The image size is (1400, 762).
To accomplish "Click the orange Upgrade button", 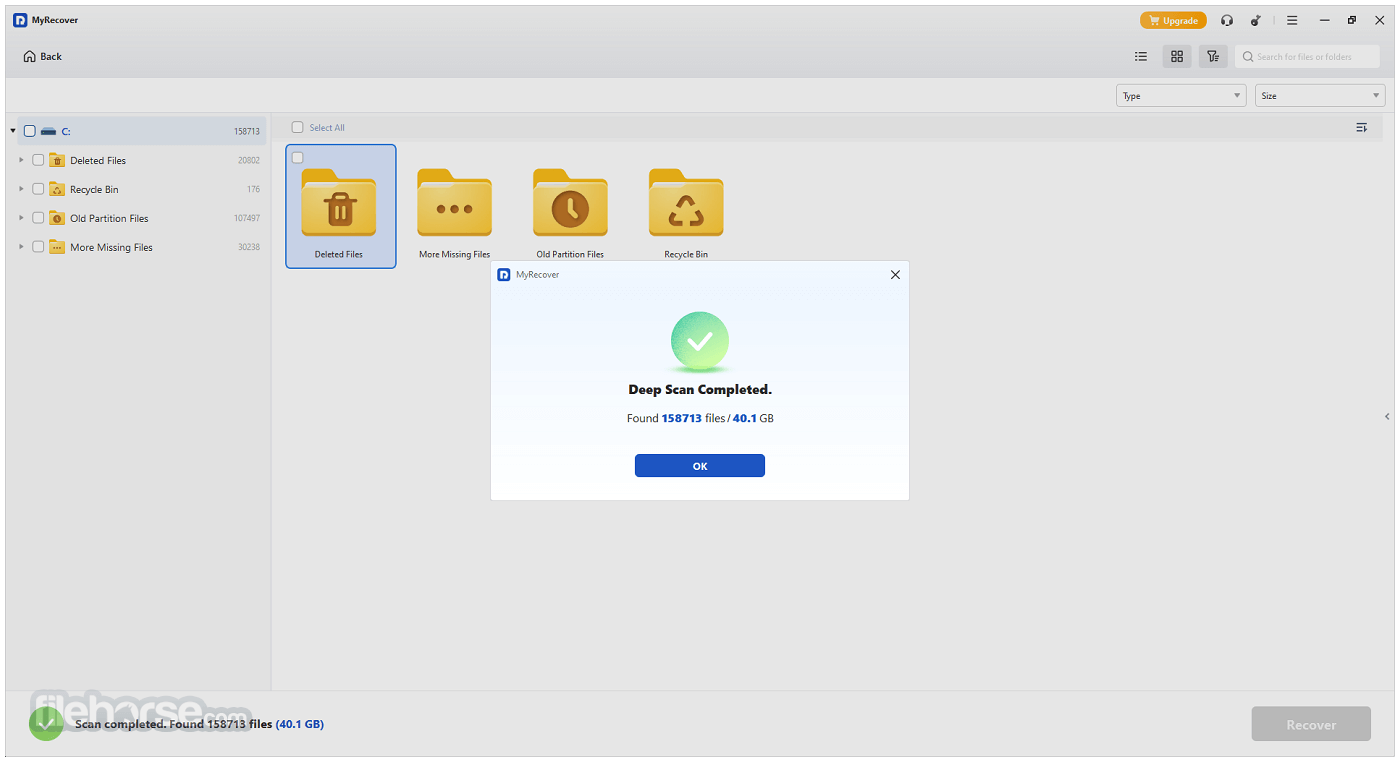I will click(1173, 20).
